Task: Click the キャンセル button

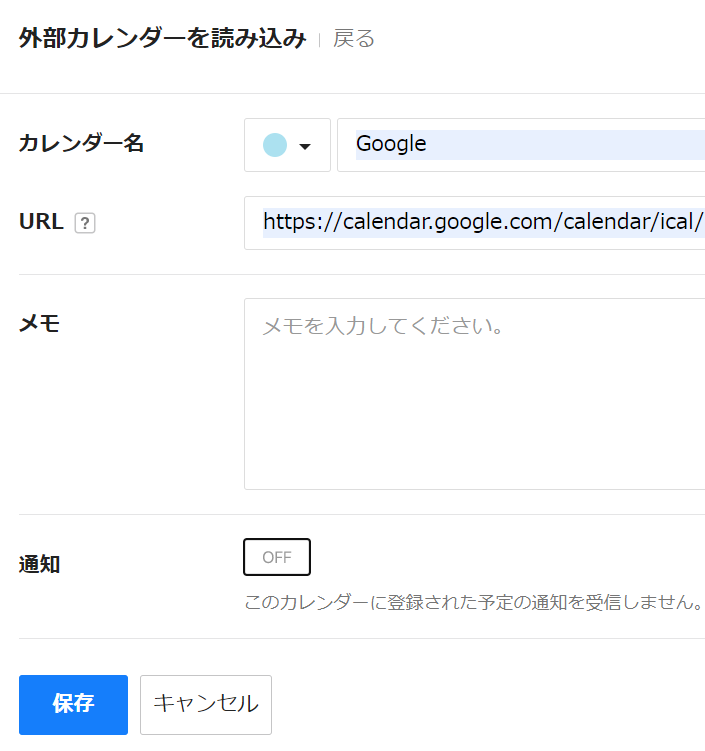Action: pyautogui.click(x=206, y=705)
